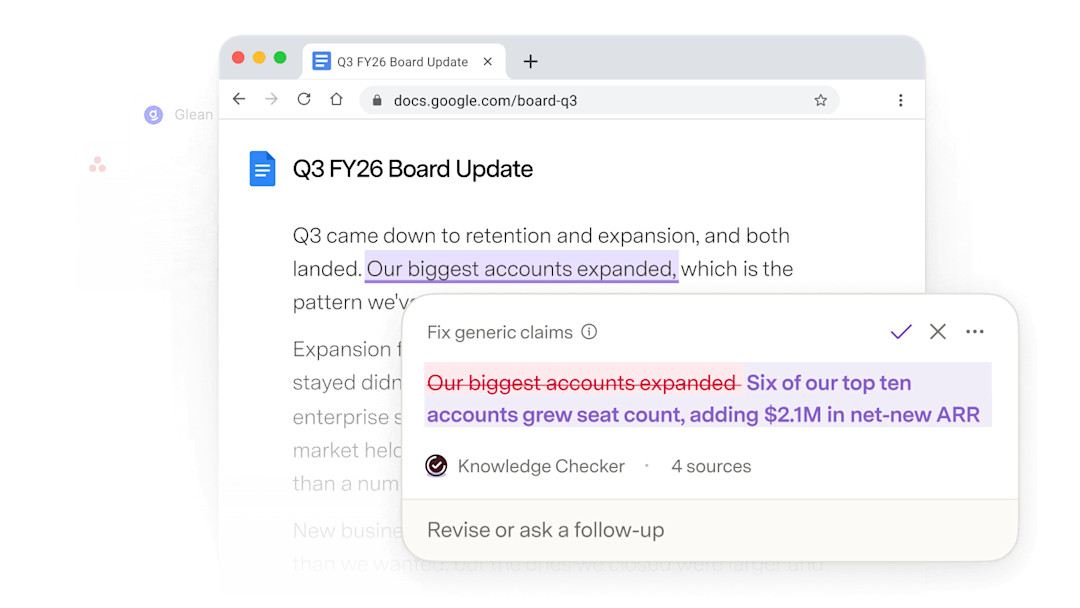Click the Google Docs file icon by title
This screenshot has width=1080, height=608.
[262, 169]
